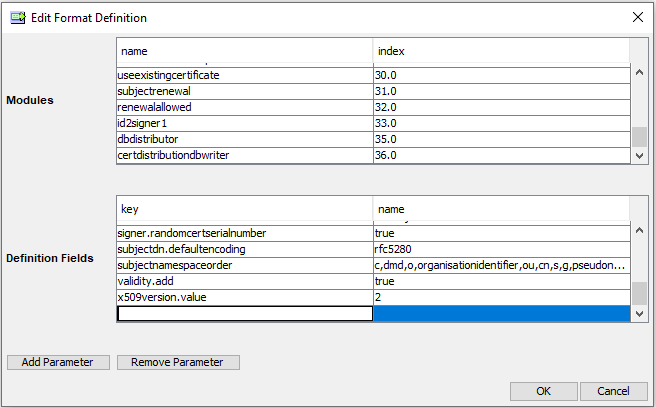Click the empty key input cell
Viewport: 656px width, 408px height.
[x=244, y=314]
